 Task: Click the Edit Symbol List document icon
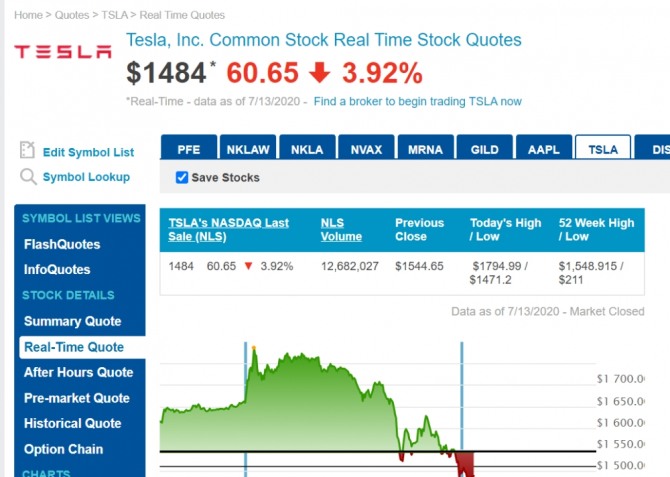coord(28,150)
